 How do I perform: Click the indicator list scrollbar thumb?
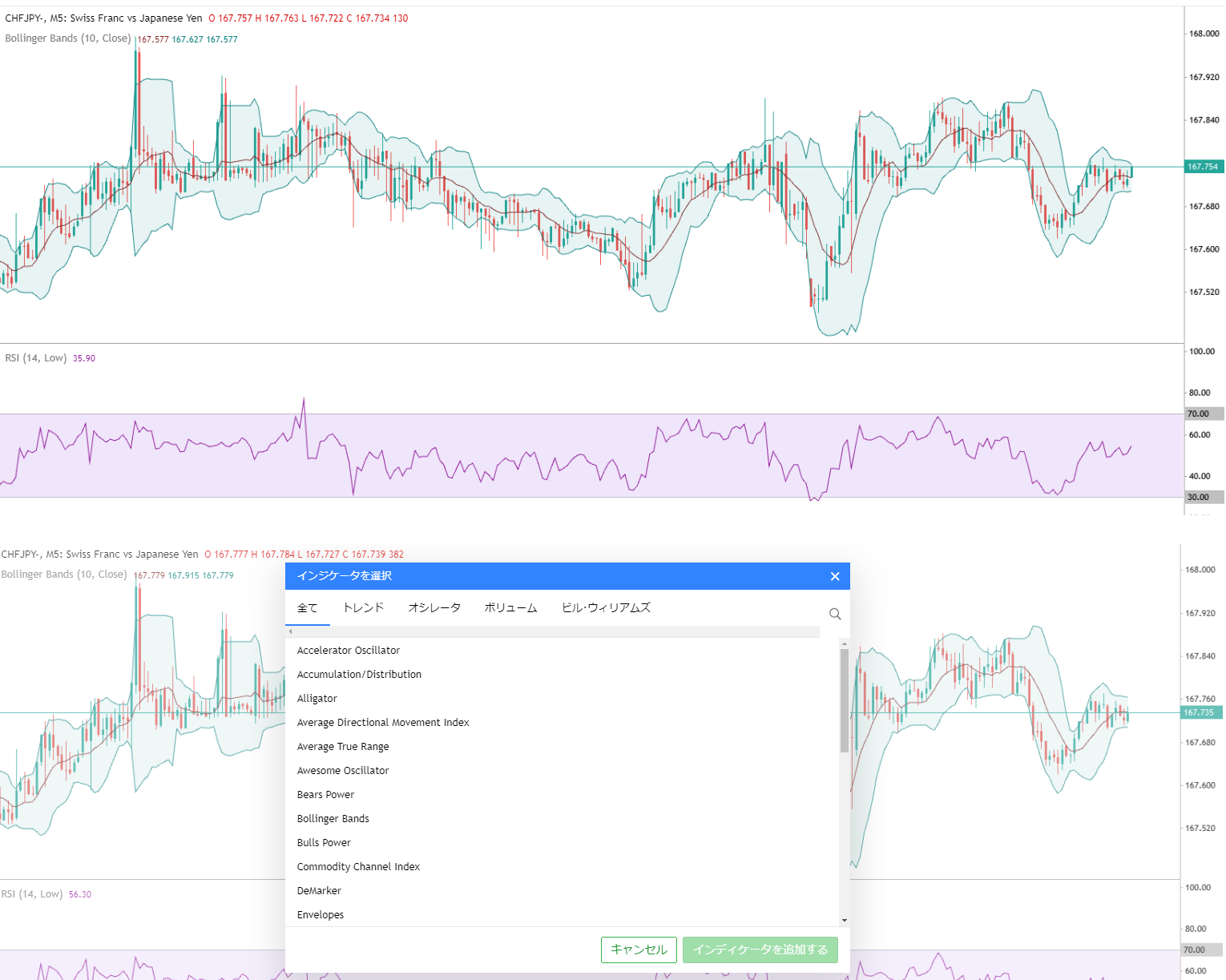tap(844, 700)
